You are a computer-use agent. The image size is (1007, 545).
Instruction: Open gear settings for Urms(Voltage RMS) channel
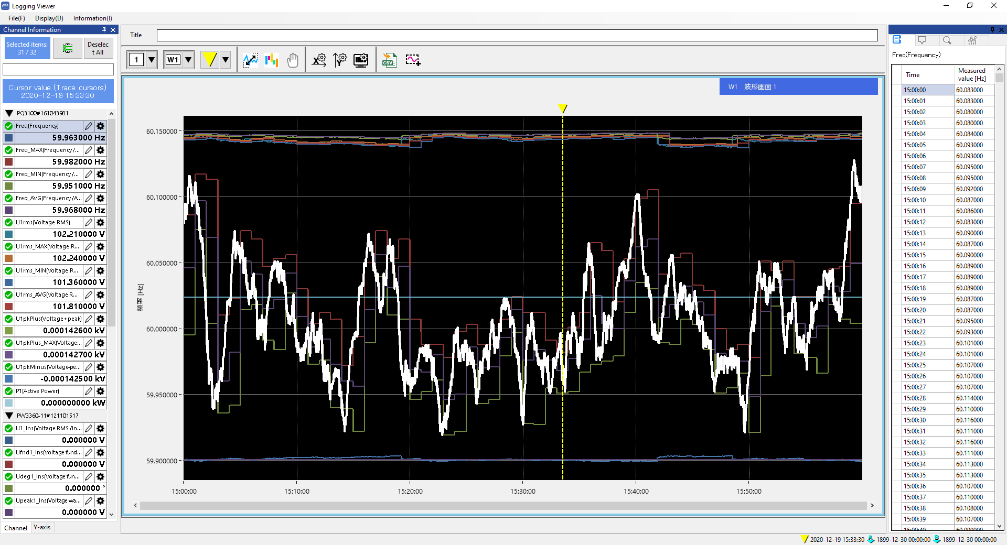tap(100, 222)
